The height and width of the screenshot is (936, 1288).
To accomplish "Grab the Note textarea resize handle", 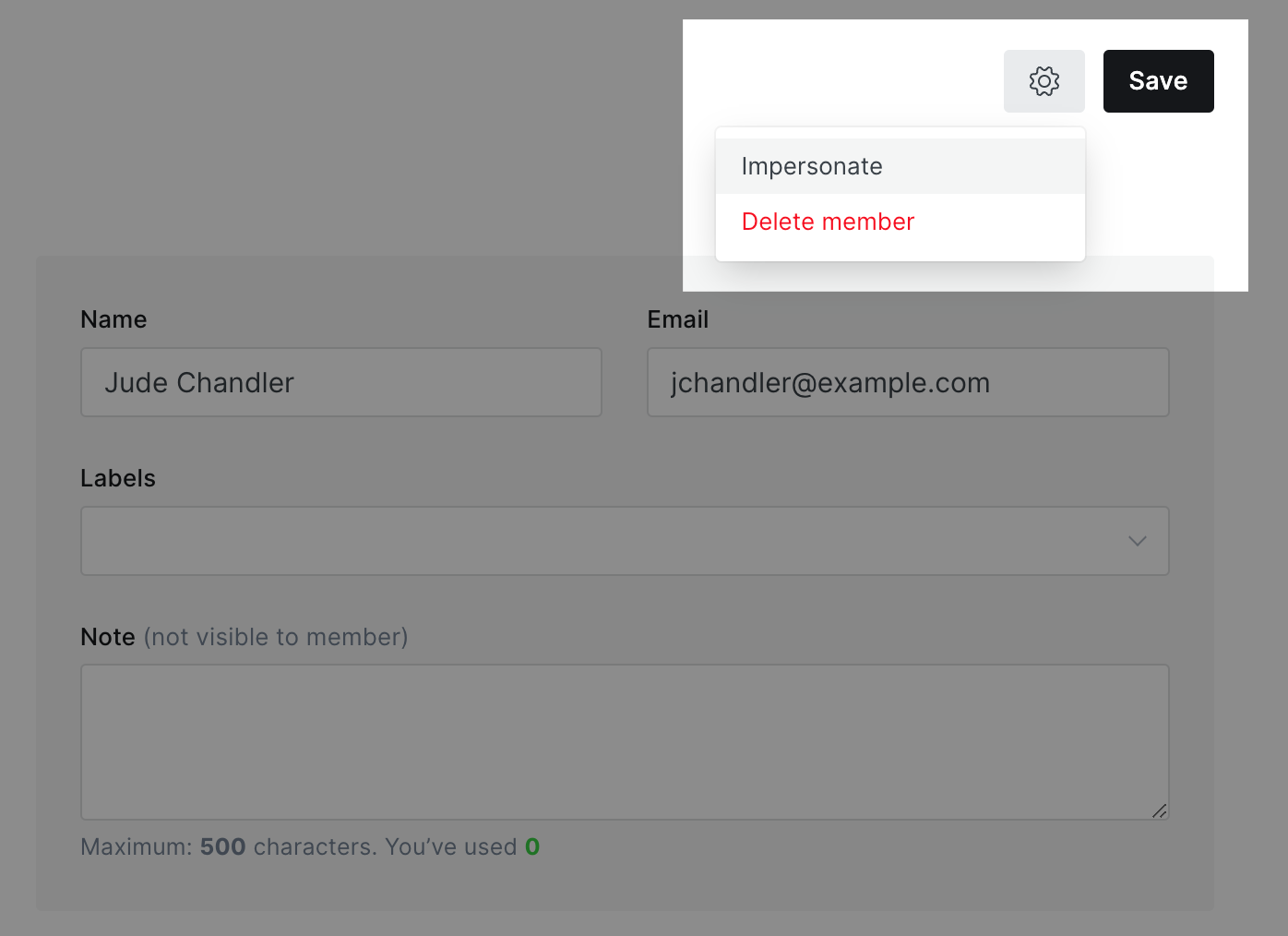I will [x=1159, y=810].
